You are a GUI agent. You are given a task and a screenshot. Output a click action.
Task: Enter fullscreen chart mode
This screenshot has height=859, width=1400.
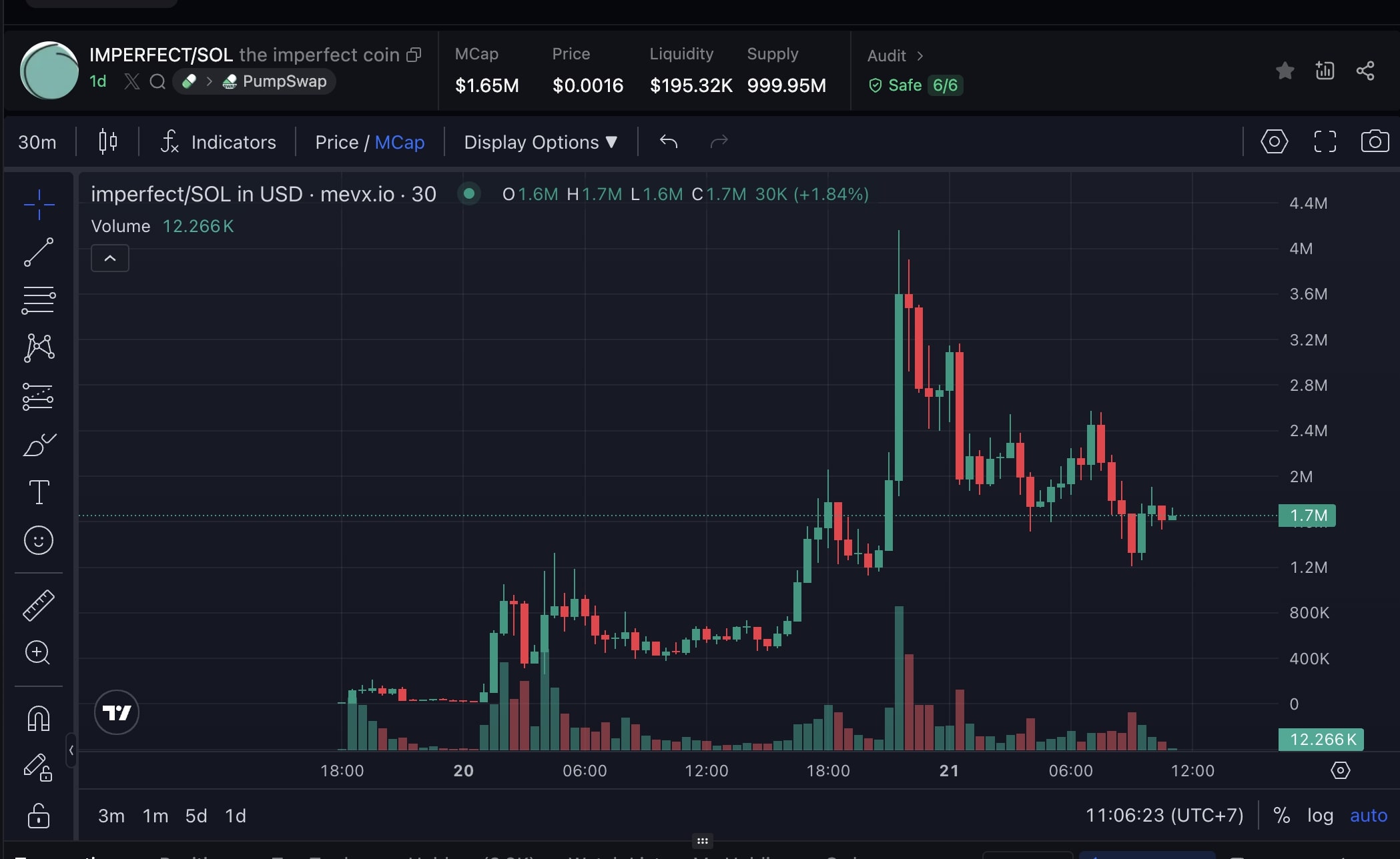tap(1325, 141)
